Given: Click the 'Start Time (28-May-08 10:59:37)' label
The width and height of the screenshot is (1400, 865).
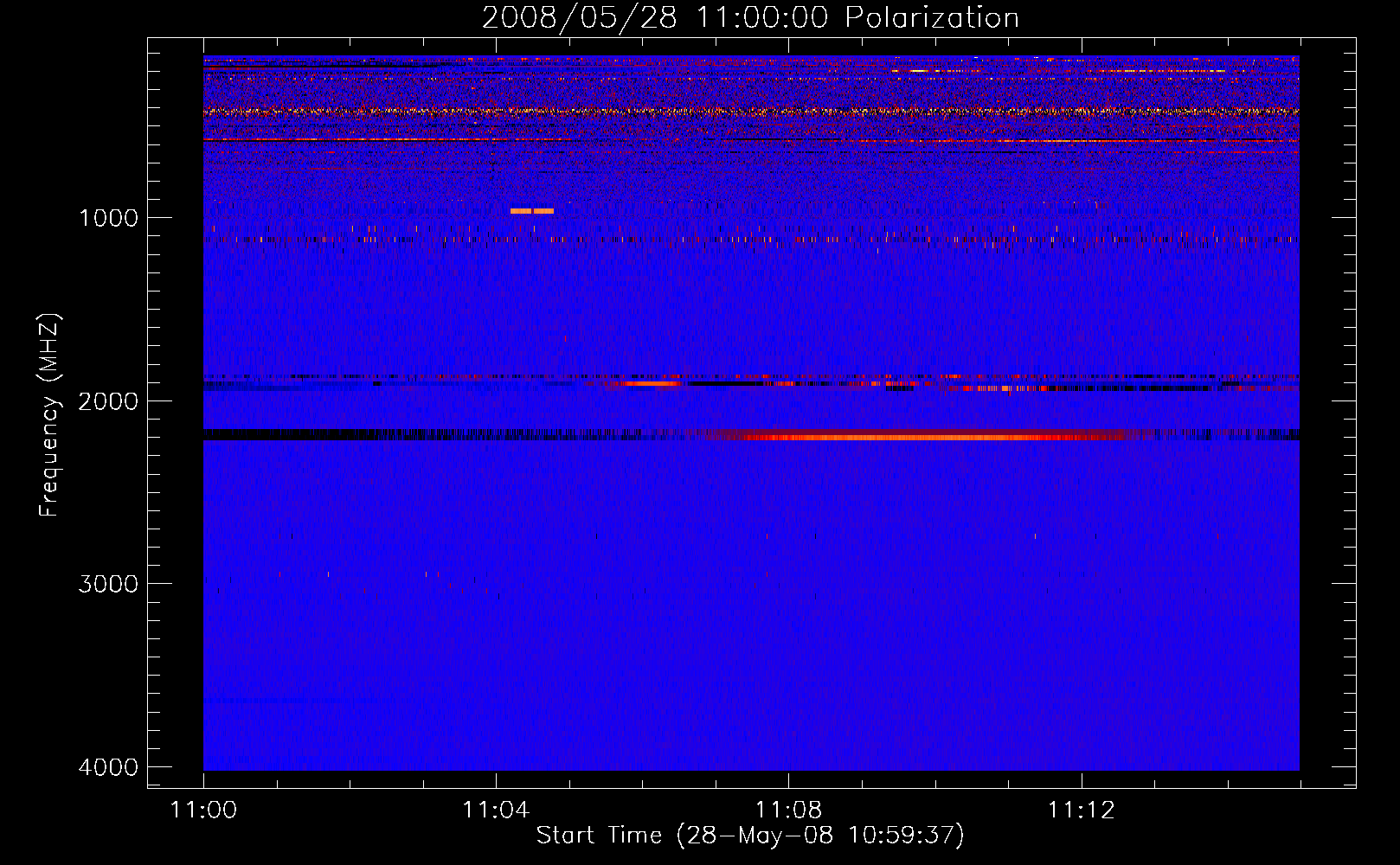Looking at the screenshot, I should click(749, 836).
